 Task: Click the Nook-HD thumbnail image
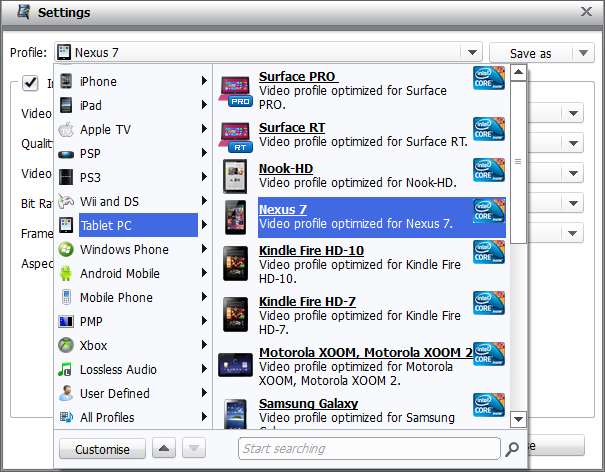(x=235, y=176)
